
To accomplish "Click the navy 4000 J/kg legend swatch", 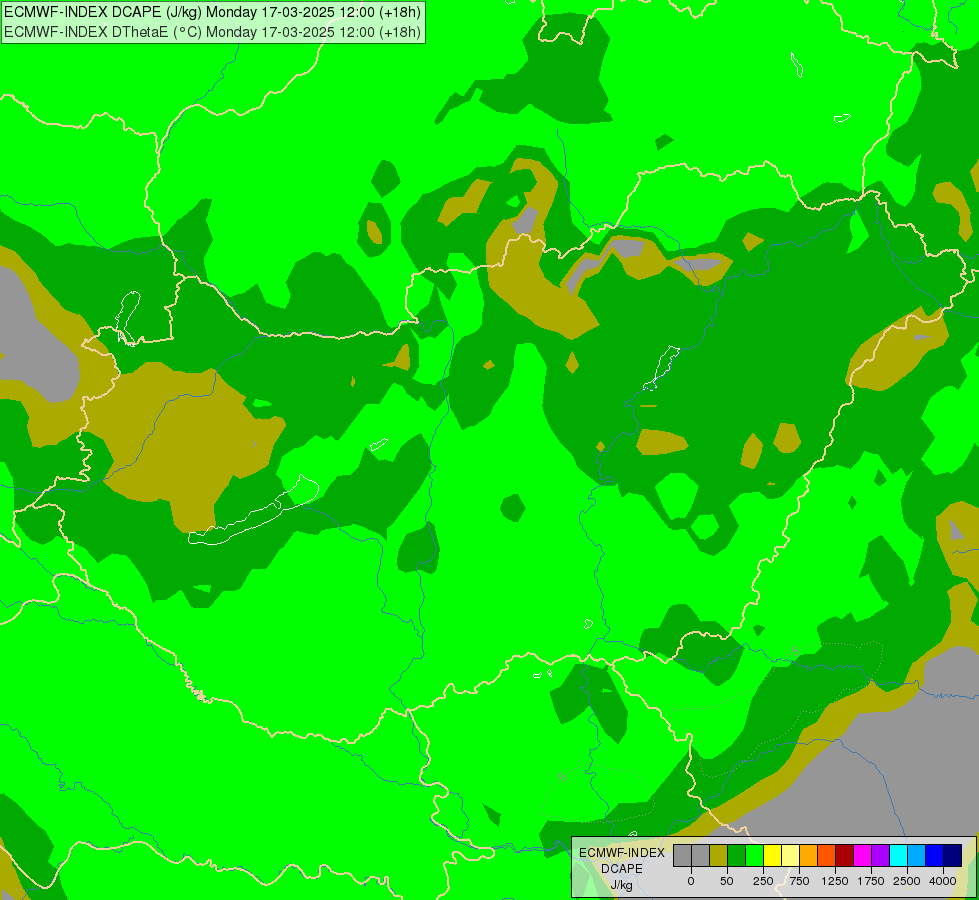I will (x=953, y=856).
